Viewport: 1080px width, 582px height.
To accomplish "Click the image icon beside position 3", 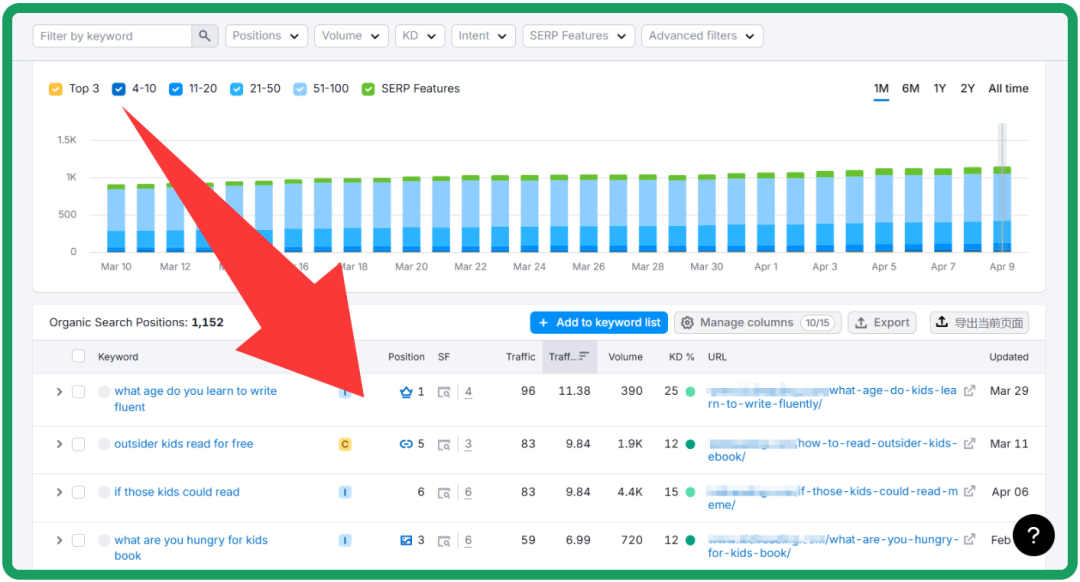I will 406,540.
